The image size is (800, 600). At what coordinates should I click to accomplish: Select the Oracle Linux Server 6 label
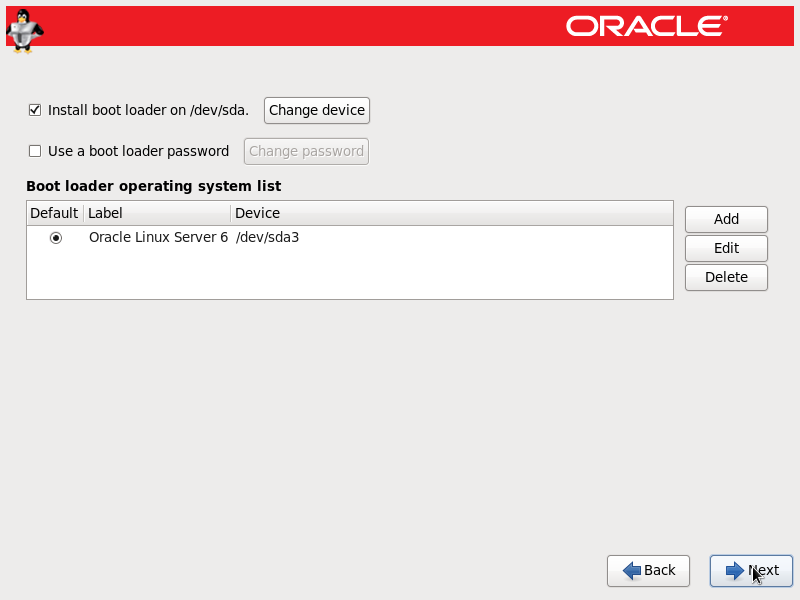(158, 237)
